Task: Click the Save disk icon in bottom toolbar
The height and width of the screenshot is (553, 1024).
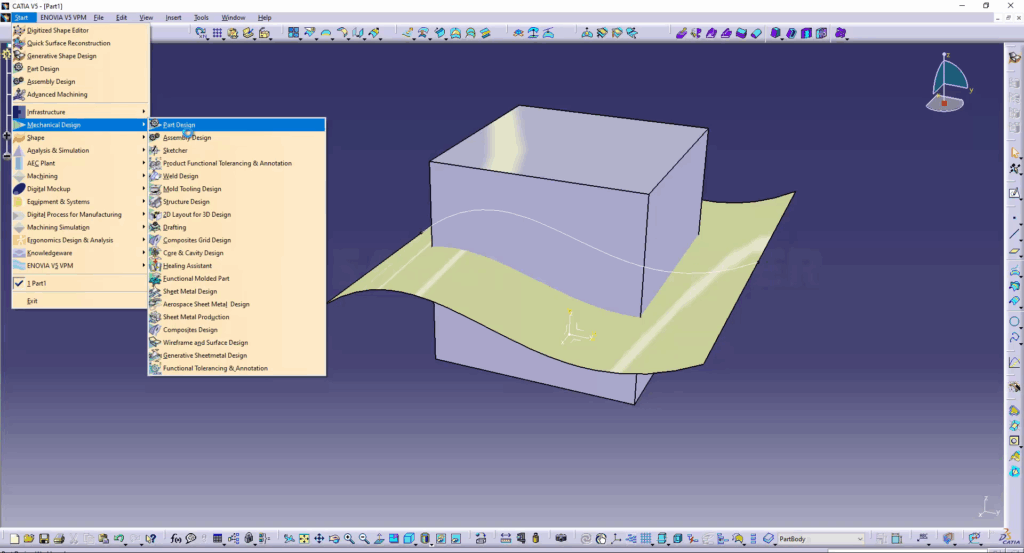Action: point(43,538)
